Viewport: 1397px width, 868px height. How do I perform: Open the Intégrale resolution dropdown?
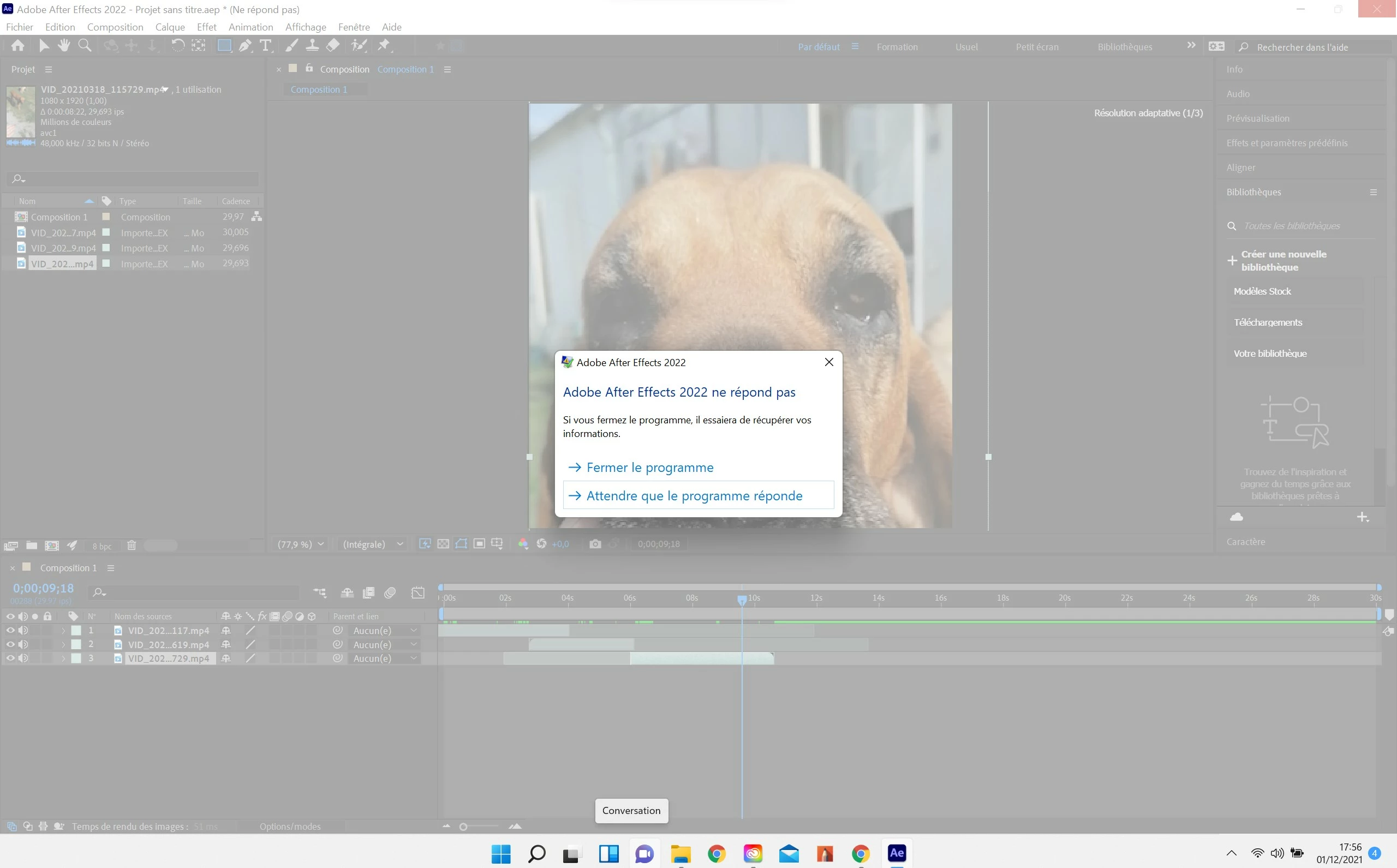pyautogui.click(x=373, y=544)
